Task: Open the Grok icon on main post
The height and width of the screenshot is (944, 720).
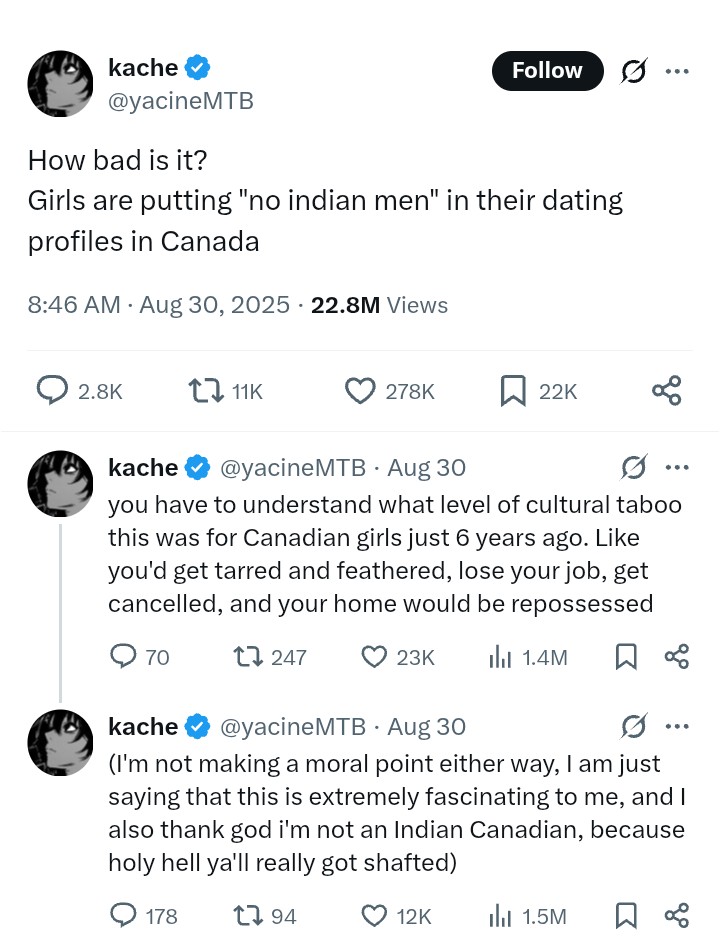Action: tap(632, 71)
